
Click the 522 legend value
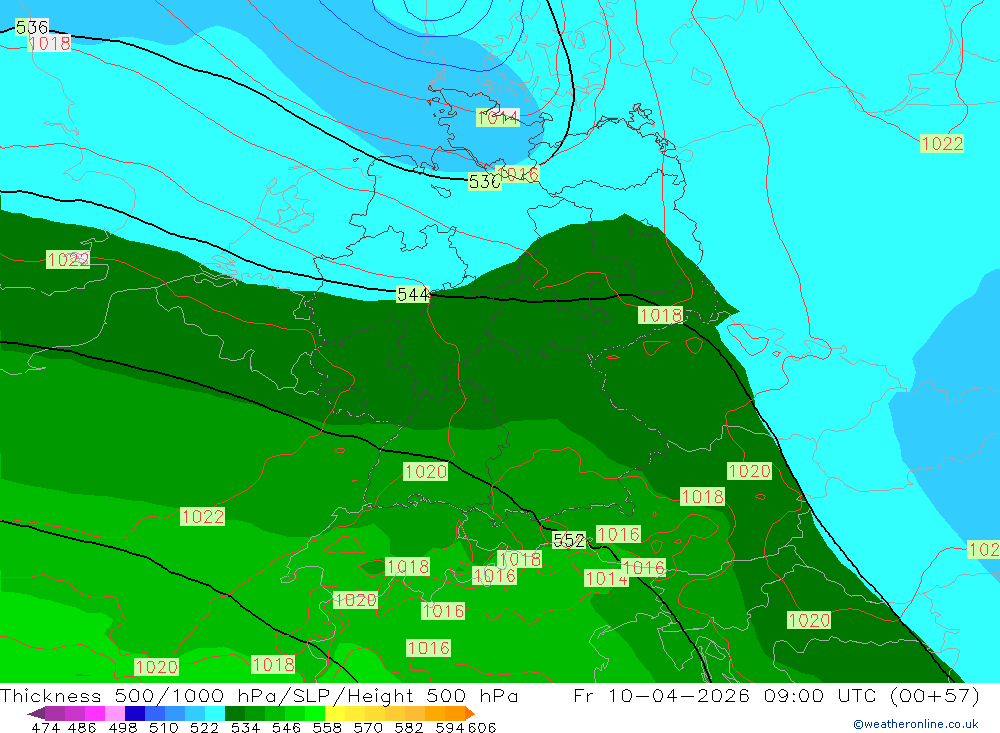(204, 727)
